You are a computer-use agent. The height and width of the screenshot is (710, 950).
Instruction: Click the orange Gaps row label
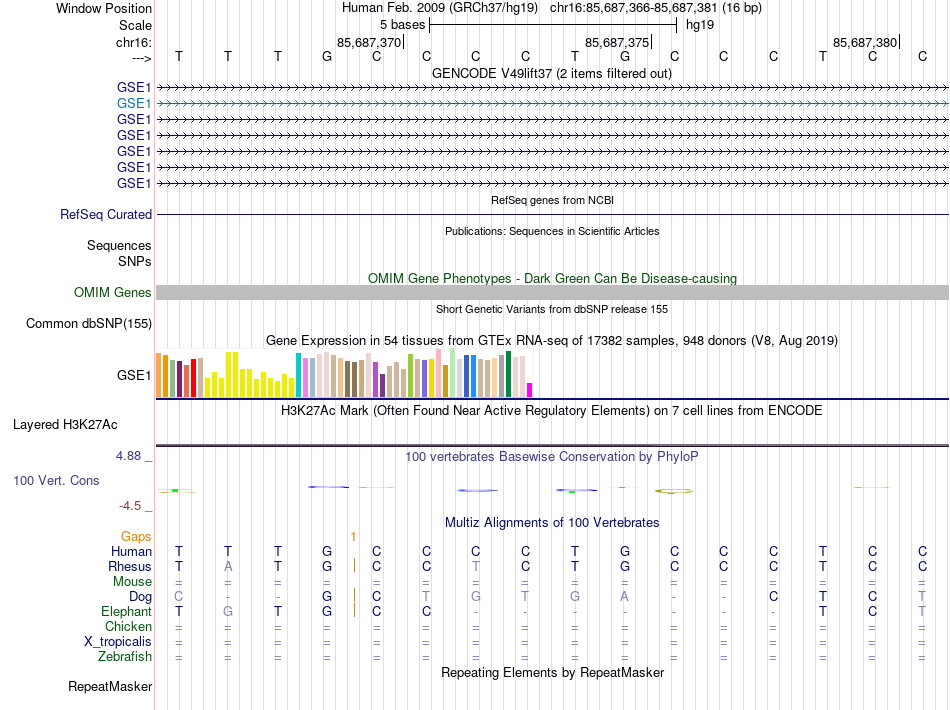pos(136,536)
